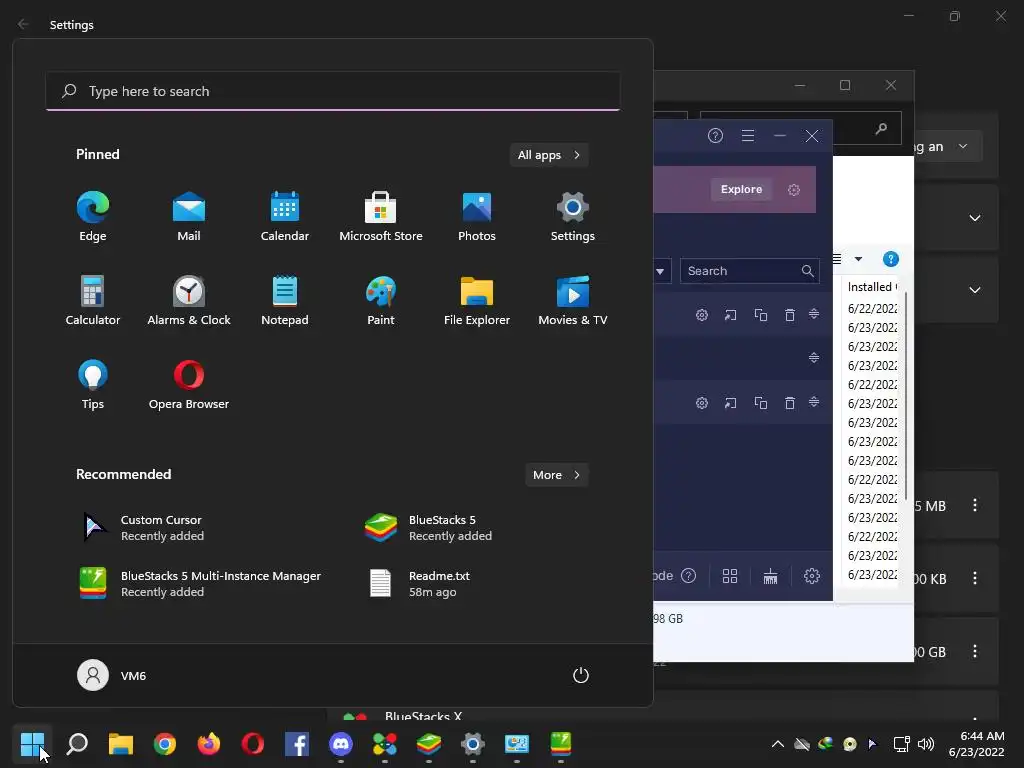Delete the upper BlueStacks instance via trash icon

pyautogui.click(x=790, y=315)
